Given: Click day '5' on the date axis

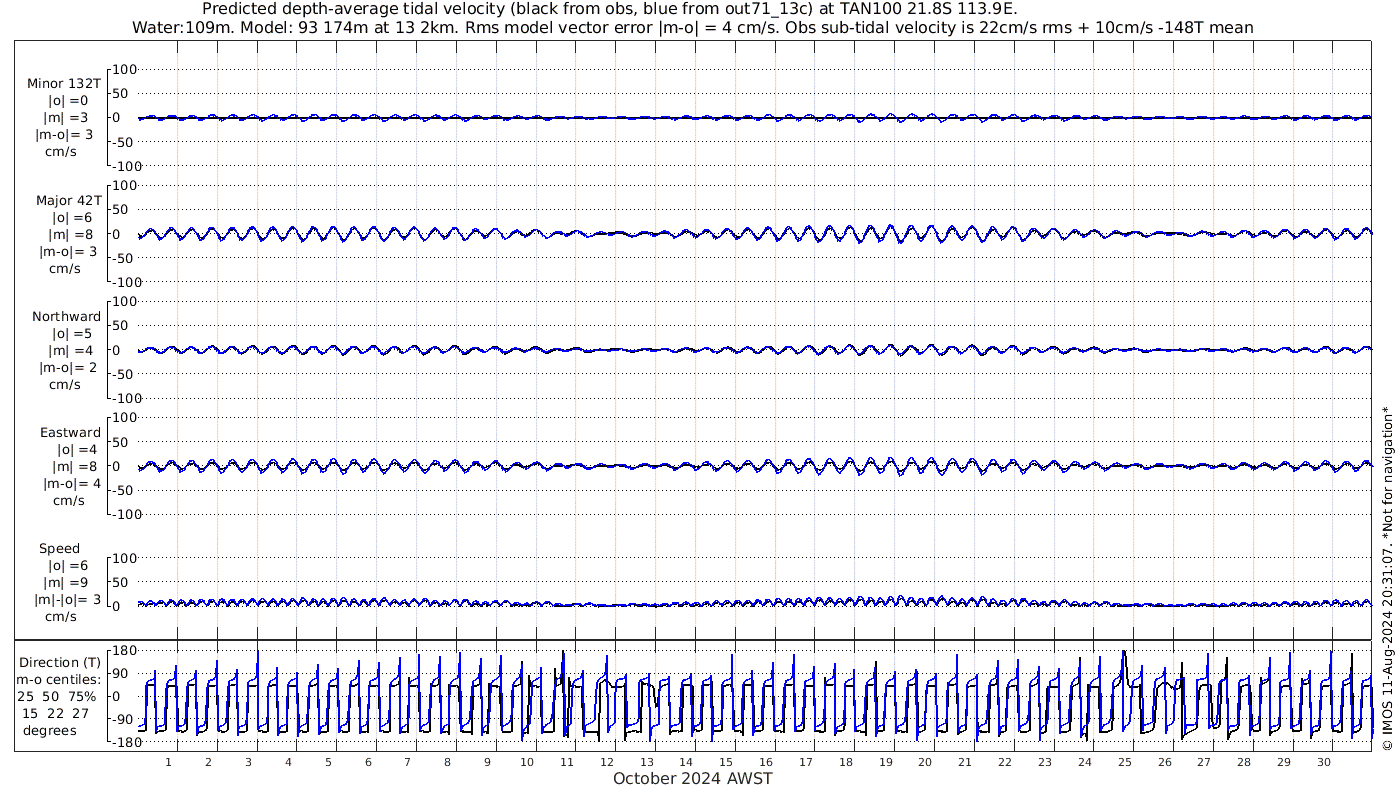Looking at the screenshot, I should point(328,762).
